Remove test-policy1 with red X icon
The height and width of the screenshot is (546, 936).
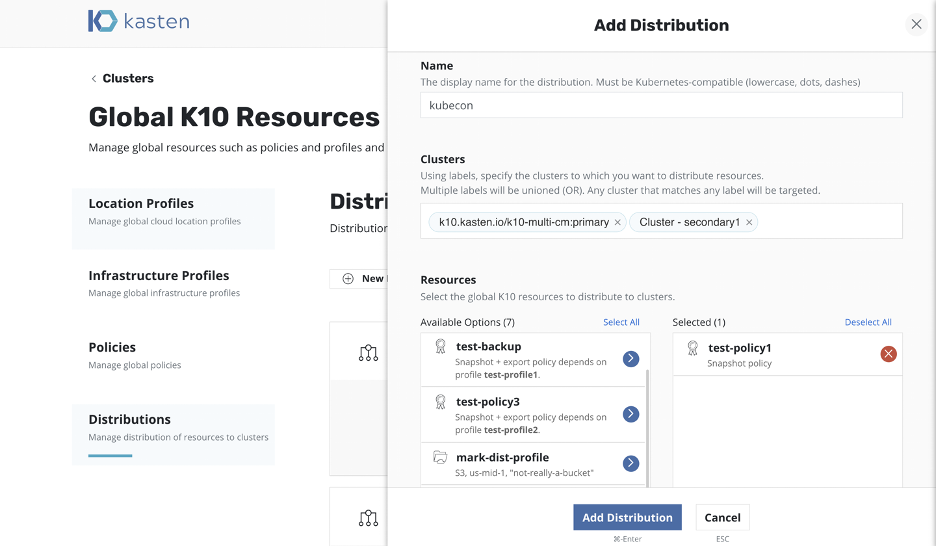[x=888, y=354]
